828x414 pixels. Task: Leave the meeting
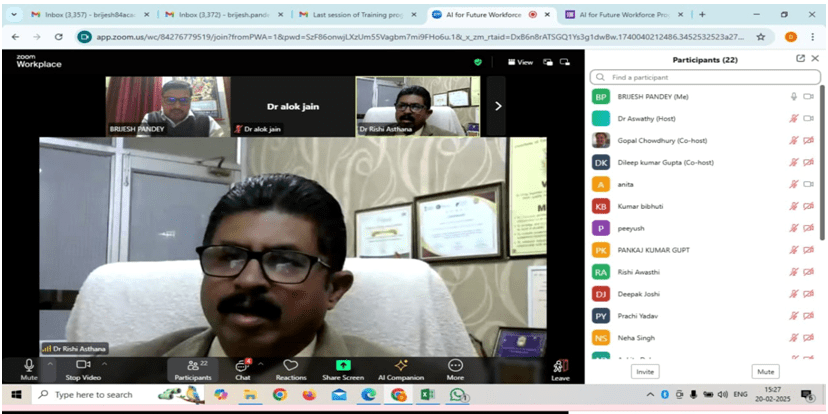click(560, 368)
